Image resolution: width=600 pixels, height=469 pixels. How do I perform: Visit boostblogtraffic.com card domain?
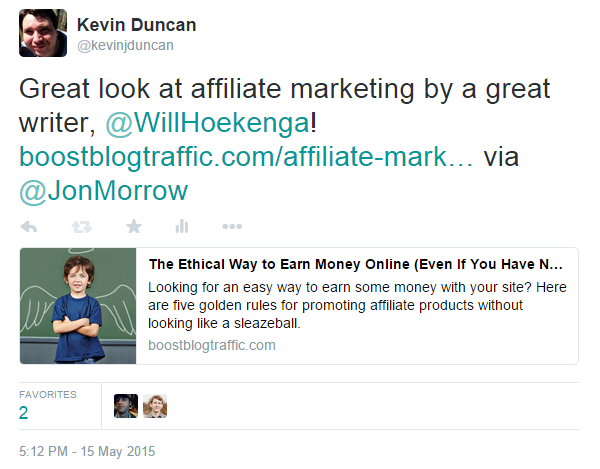click(x=212, y=345)
